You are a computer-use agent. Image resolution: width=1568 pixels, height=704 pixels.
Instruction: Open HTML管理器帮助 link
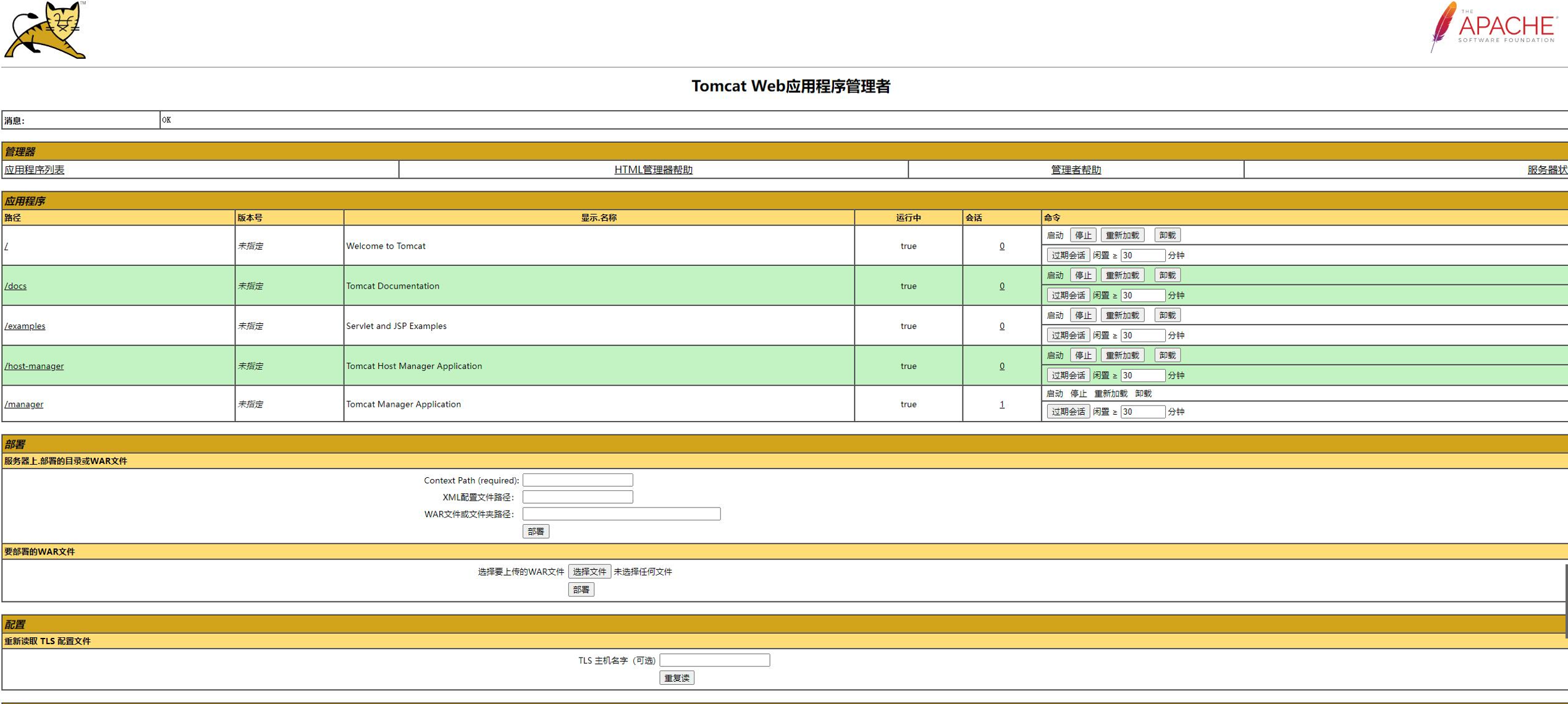pyautogui.click(x=653, y=169)
